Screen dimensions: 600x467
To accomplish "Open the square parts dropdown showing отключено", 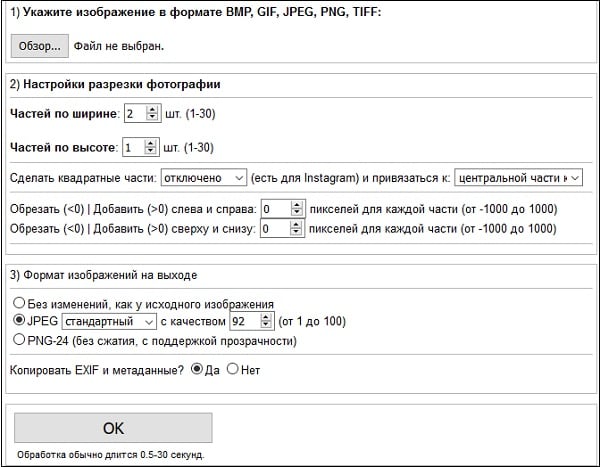I will point(203,178).
